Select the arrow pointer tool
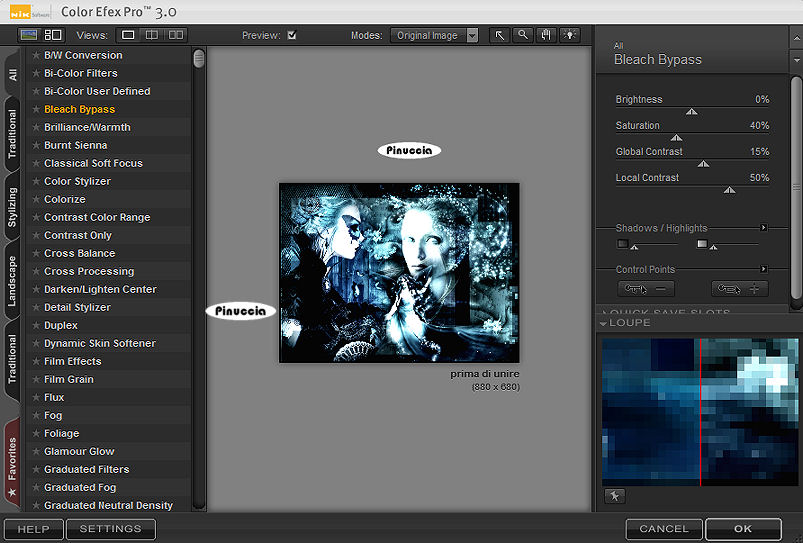The width and height of the screenshot is (803, 543). 499,35
